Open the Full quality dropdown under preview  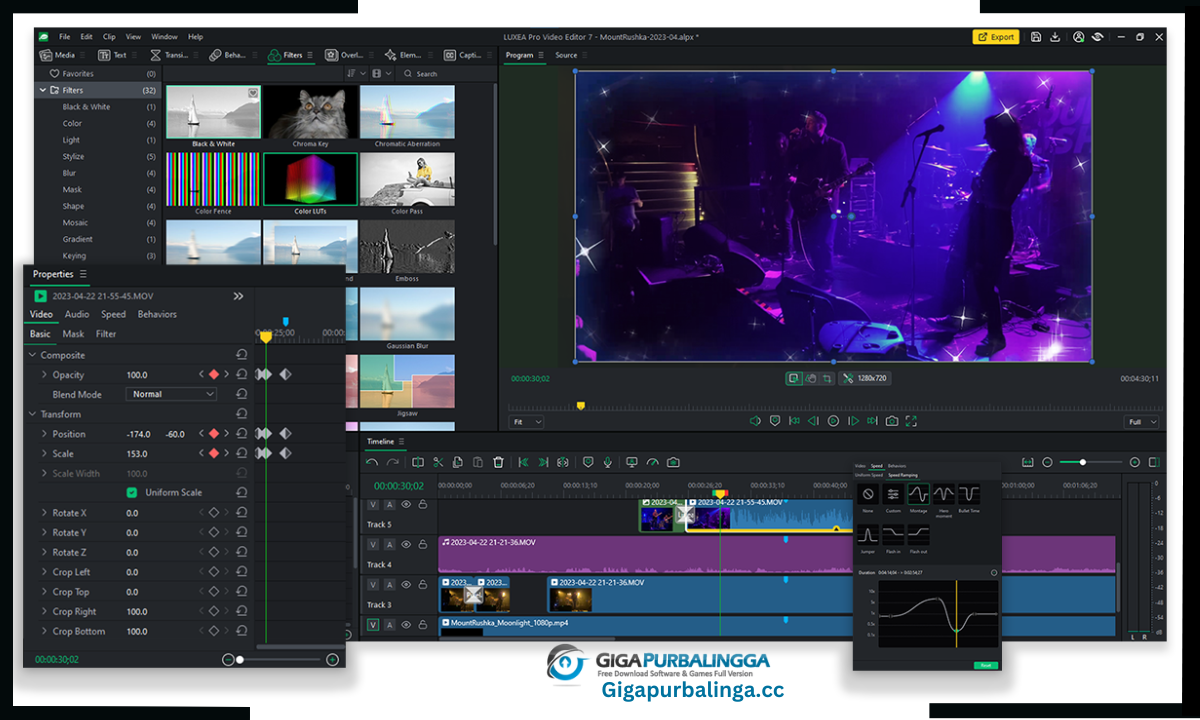point(1142,422)
